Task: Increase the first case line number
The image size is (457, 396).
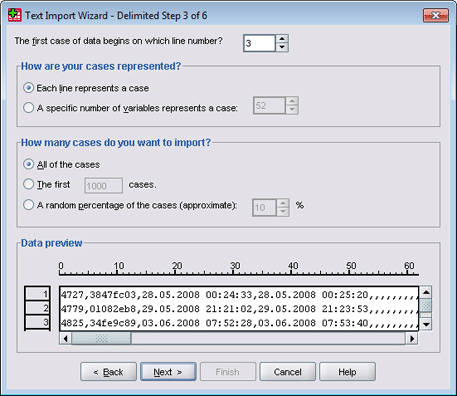Action: point(282,39)
